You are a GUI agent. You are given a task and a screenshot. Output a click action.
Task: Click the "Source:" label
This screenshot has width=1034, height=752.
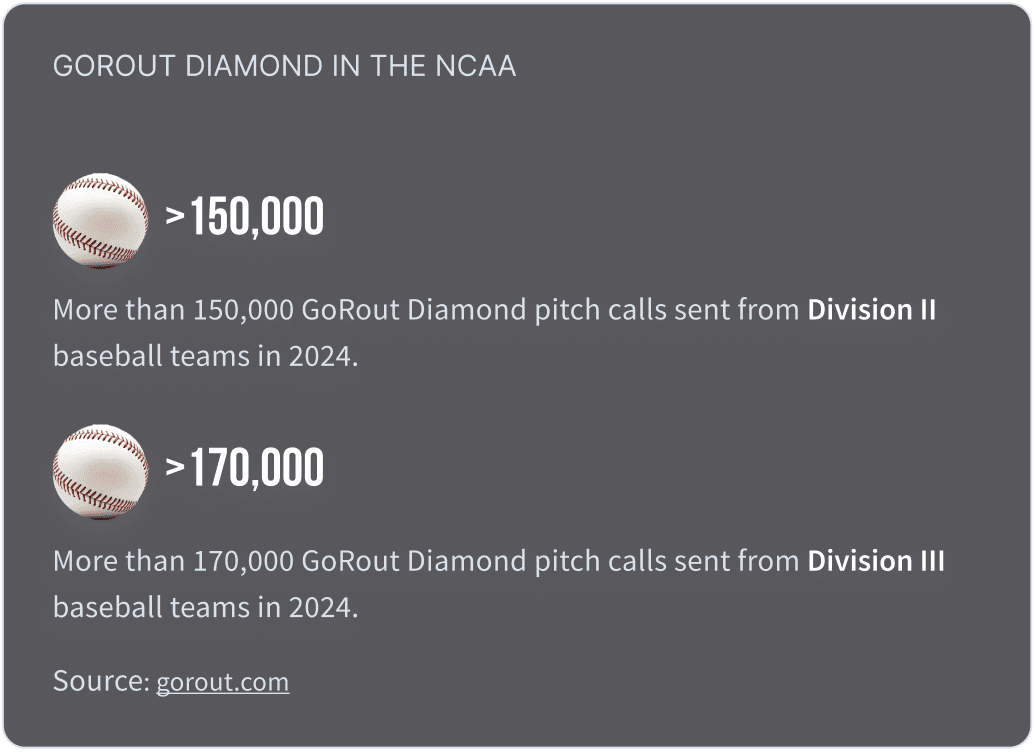[x=101, y=681]
